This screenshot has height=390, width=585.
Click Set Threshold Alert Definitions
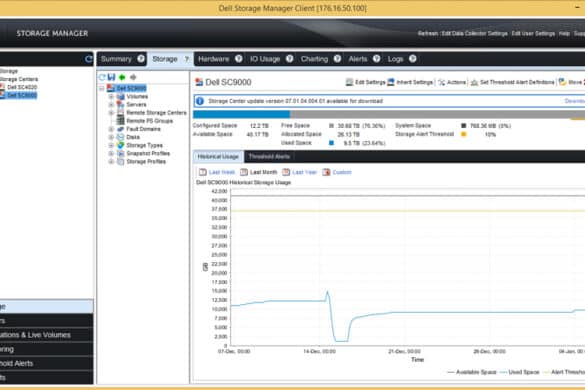coord(513,82)
